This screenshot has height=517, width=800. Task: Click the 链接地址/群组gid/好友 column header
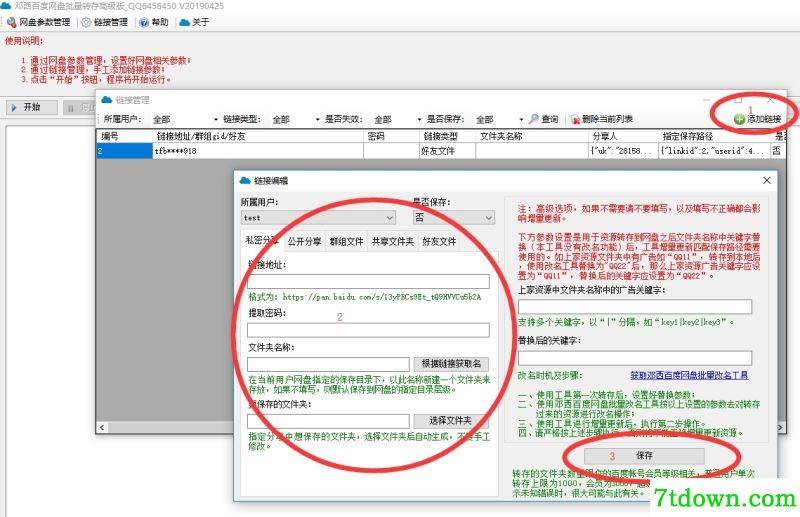[x=258, y=136]
